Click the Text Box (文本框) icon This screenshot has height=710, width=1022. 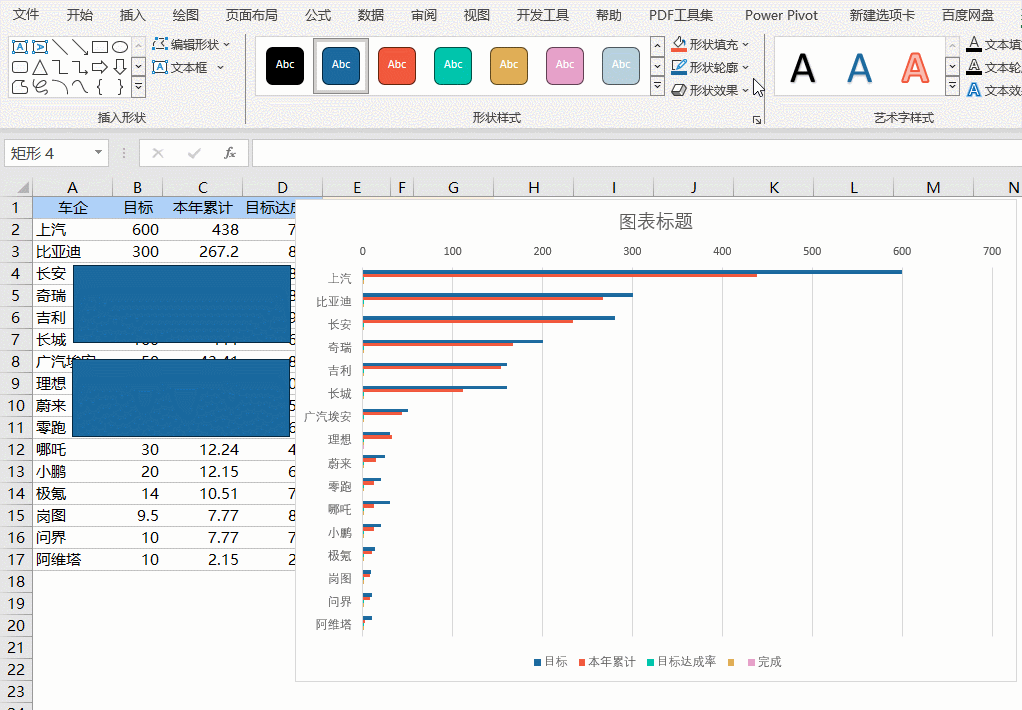coord(160,67)
